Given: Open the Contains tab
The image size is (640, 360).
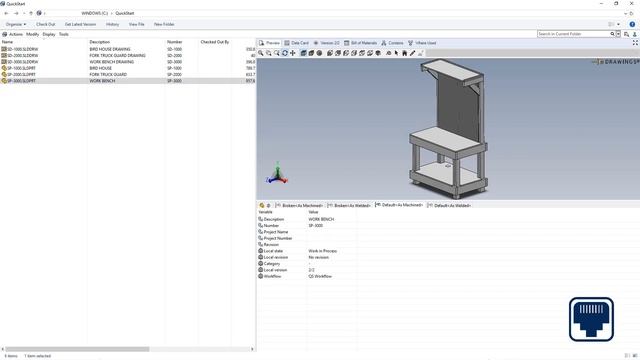Looking at the screenshot, I should [x=392, y=43].
